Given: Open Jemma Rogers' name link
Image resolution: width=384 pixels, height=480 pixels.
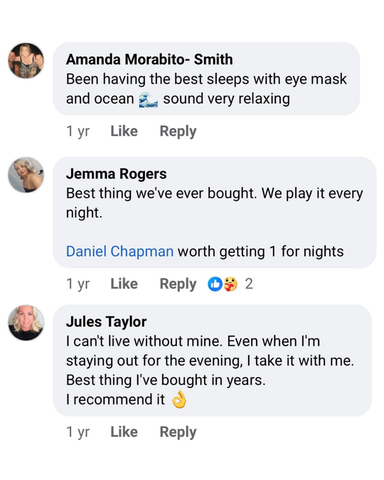Looking at the screenshot, I should 116,174.
